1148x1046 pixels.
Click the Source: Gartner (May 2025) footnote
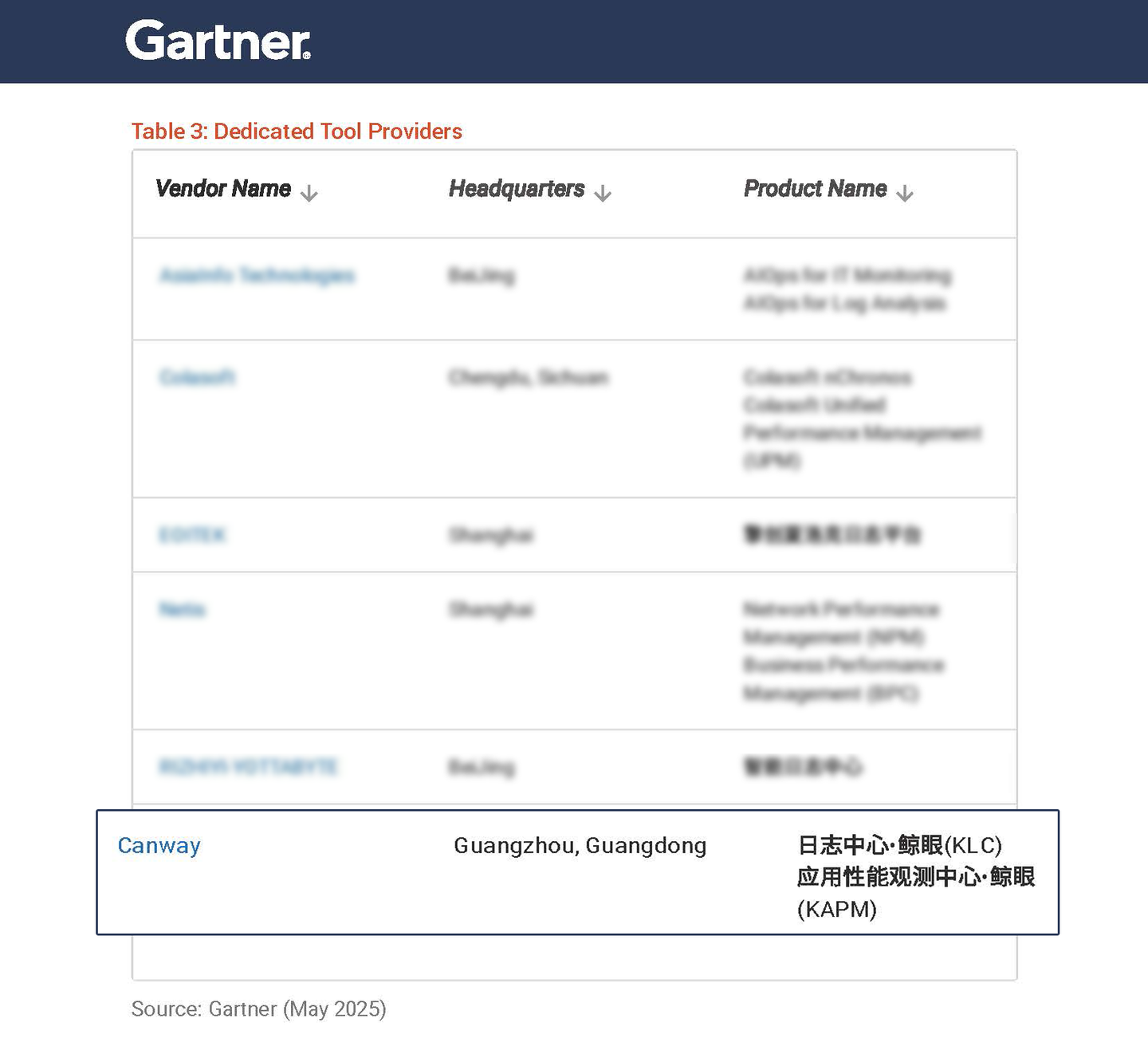[x=258, y=1009]
